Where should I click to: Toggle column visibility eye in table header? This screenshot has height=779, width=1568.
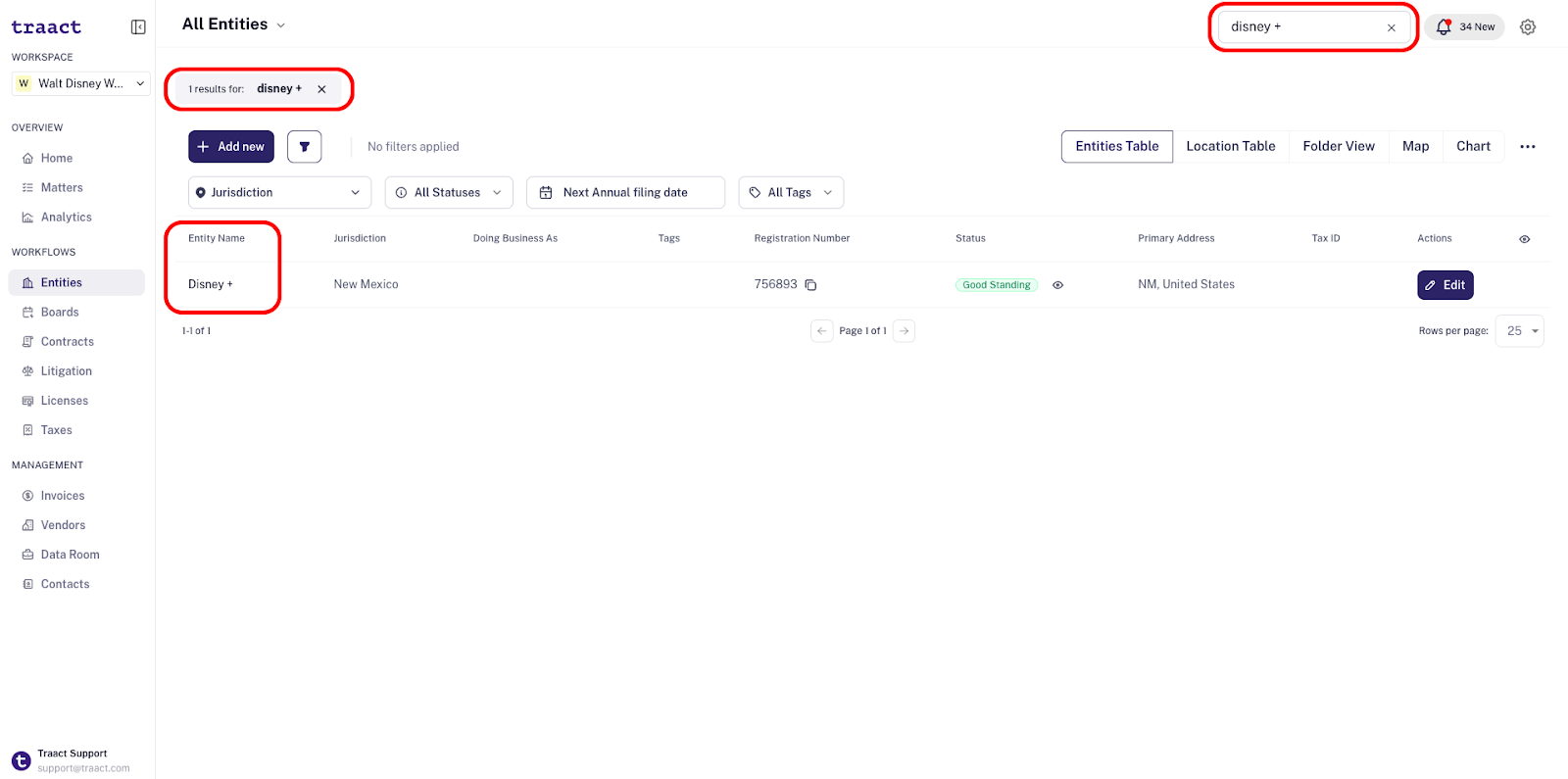tap(1525, 239)
